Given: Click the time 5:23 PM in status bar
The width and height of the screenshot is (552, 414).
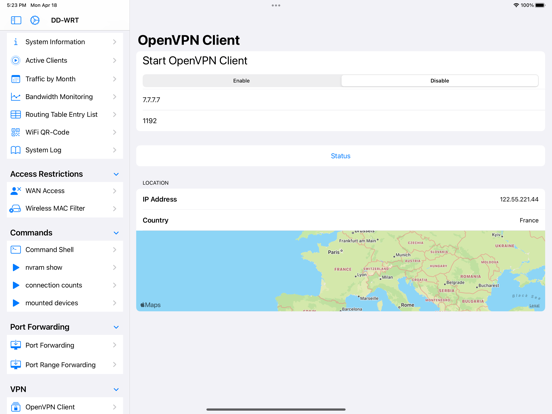Looking at the screenshot, I should point(17,5).
